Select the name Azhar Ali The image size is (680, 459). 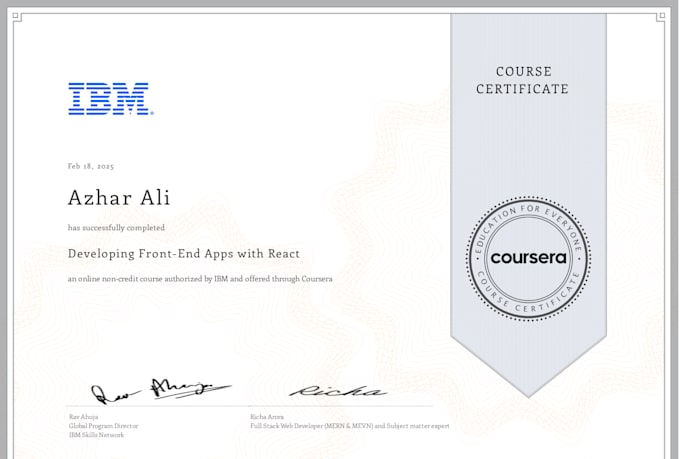coord(119,198)
